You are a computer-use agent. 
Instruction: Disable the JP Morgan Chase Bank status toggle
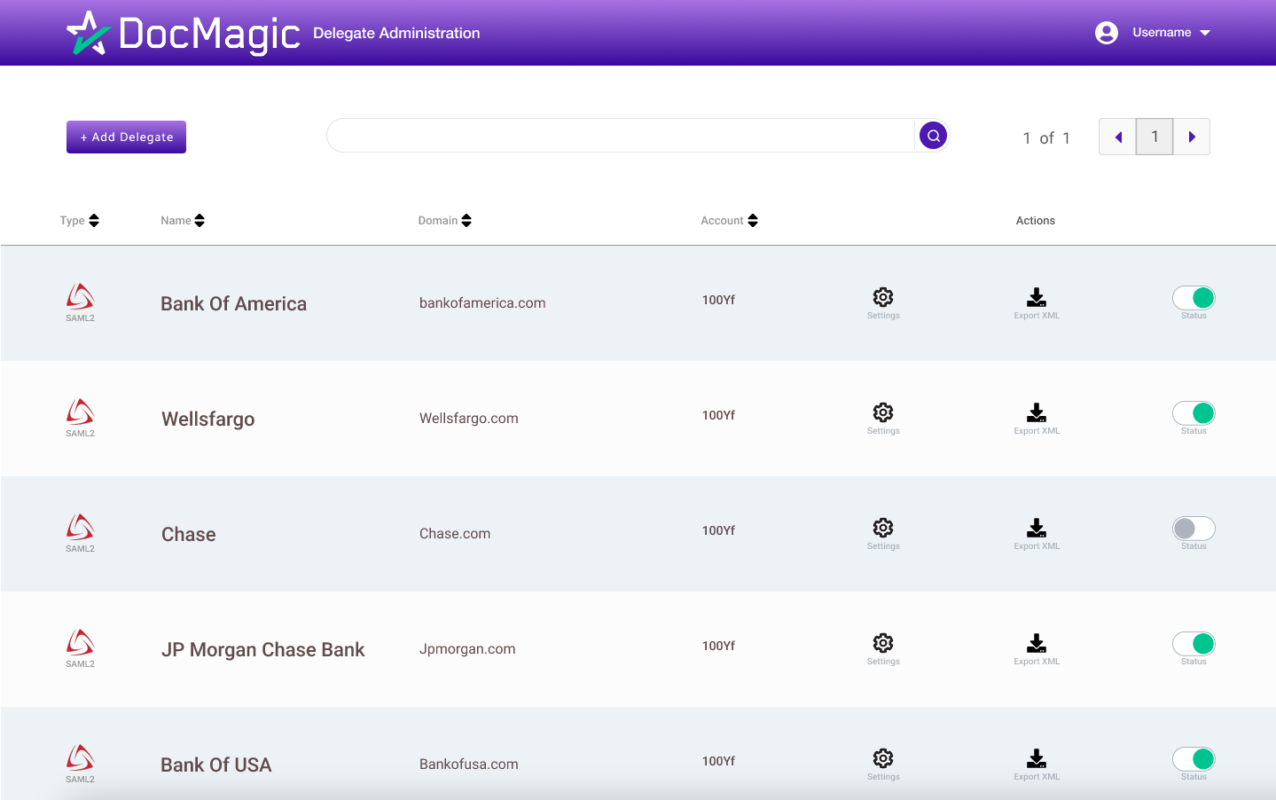(1194, 643)
